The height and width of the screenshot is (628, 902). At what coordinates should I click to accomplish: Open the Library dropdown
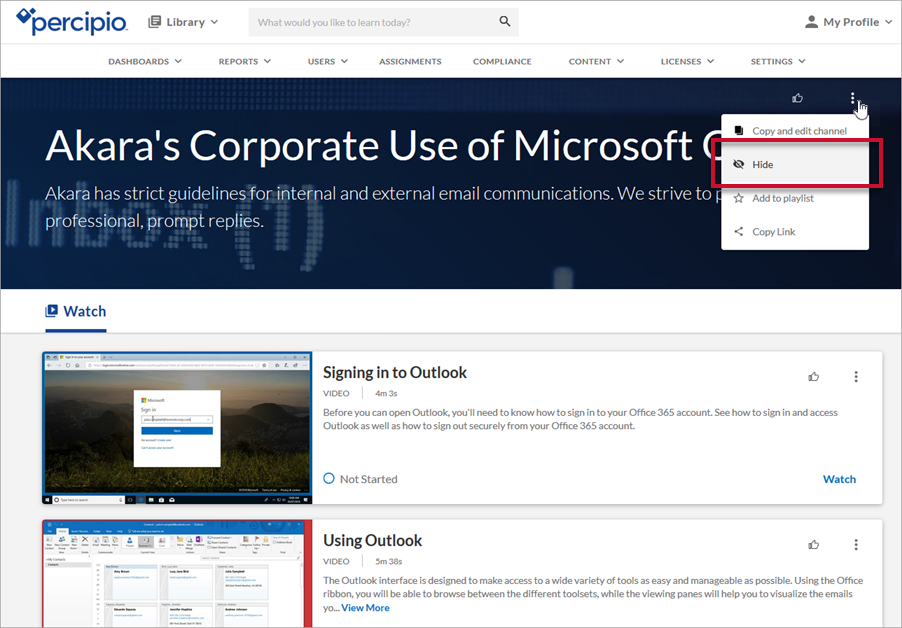(x=183, y=22)
